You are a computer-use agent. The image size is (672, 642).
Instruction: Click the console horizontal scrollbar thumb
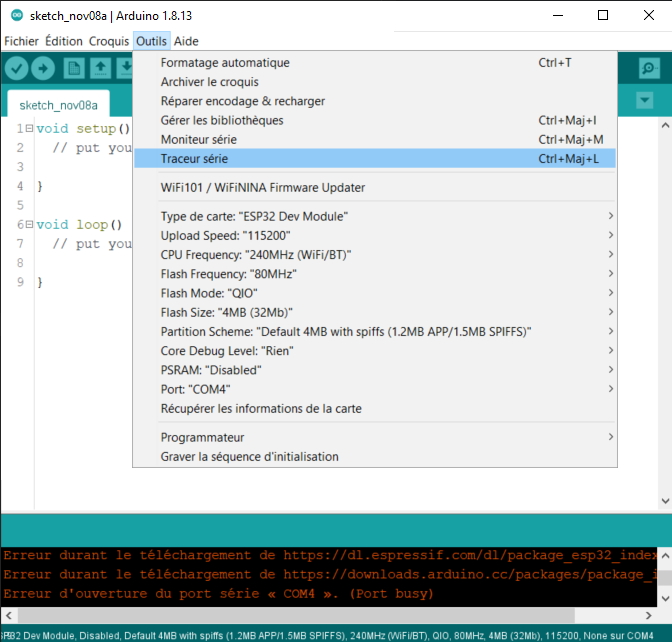coord(296,616)
